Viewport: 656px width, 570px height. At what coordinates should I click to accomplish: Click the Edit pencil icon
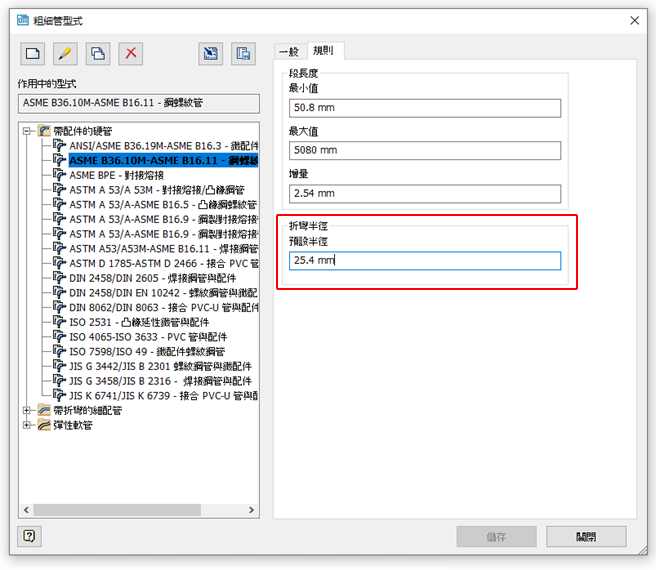65,54
